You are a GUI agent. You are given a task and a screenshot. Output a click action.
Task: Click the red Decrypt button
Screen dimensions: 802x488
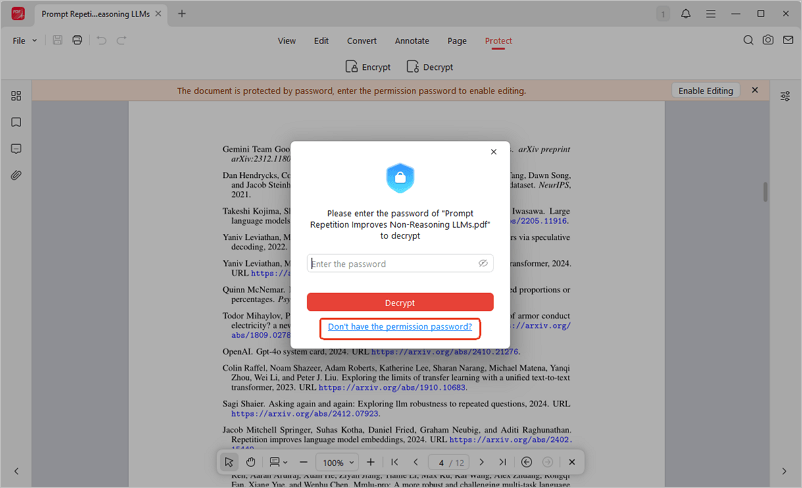tap(400, 302)
